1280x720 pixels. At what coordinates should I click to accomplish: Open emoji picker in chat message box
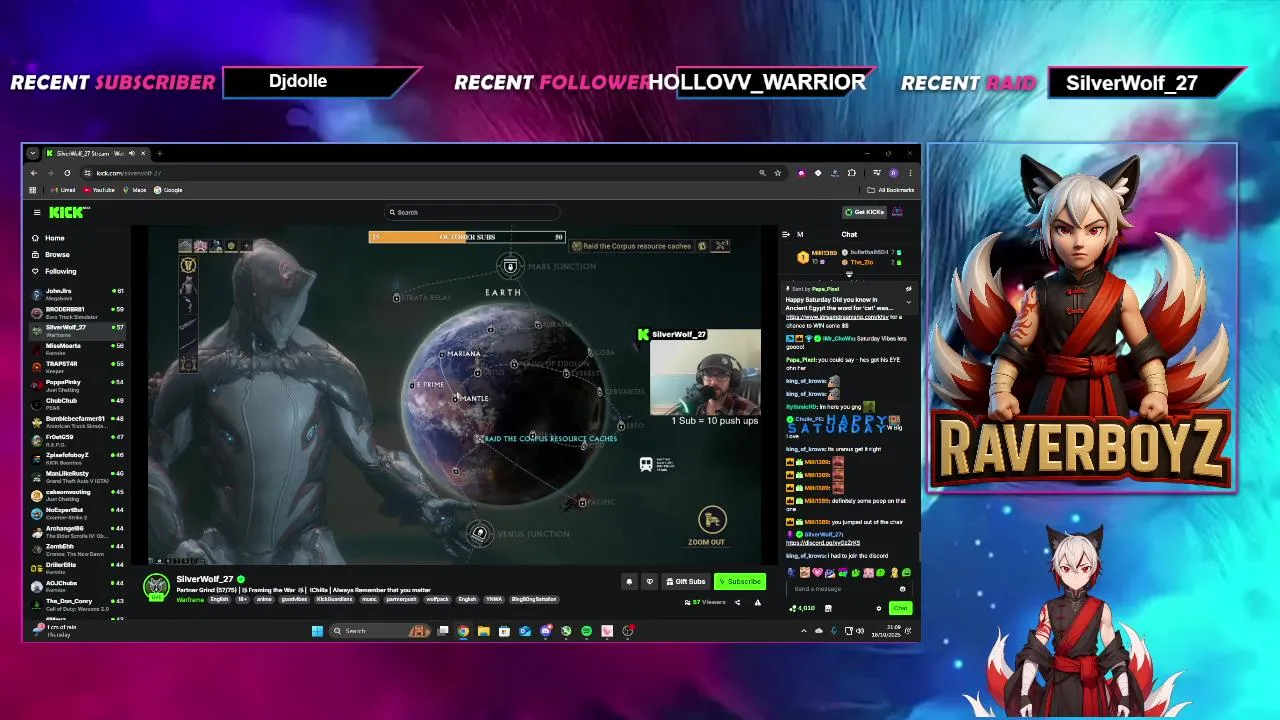pyautogui.click(x=902, y=589)
